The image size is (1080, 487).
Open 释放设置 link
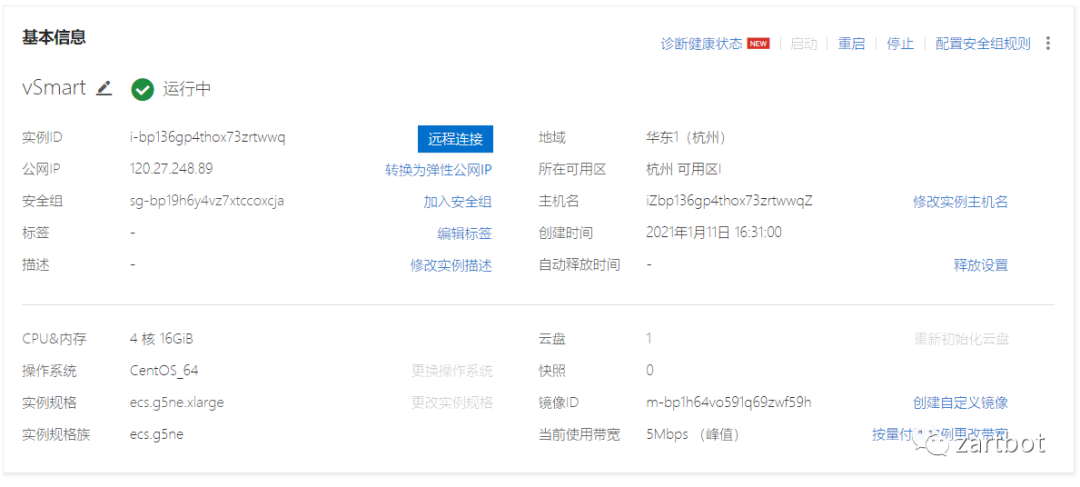pos(981,265)
